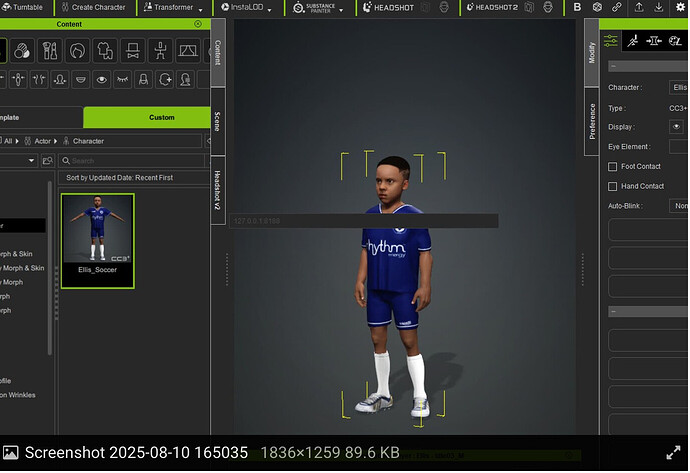Select body parts morph icon

point(39,80)
